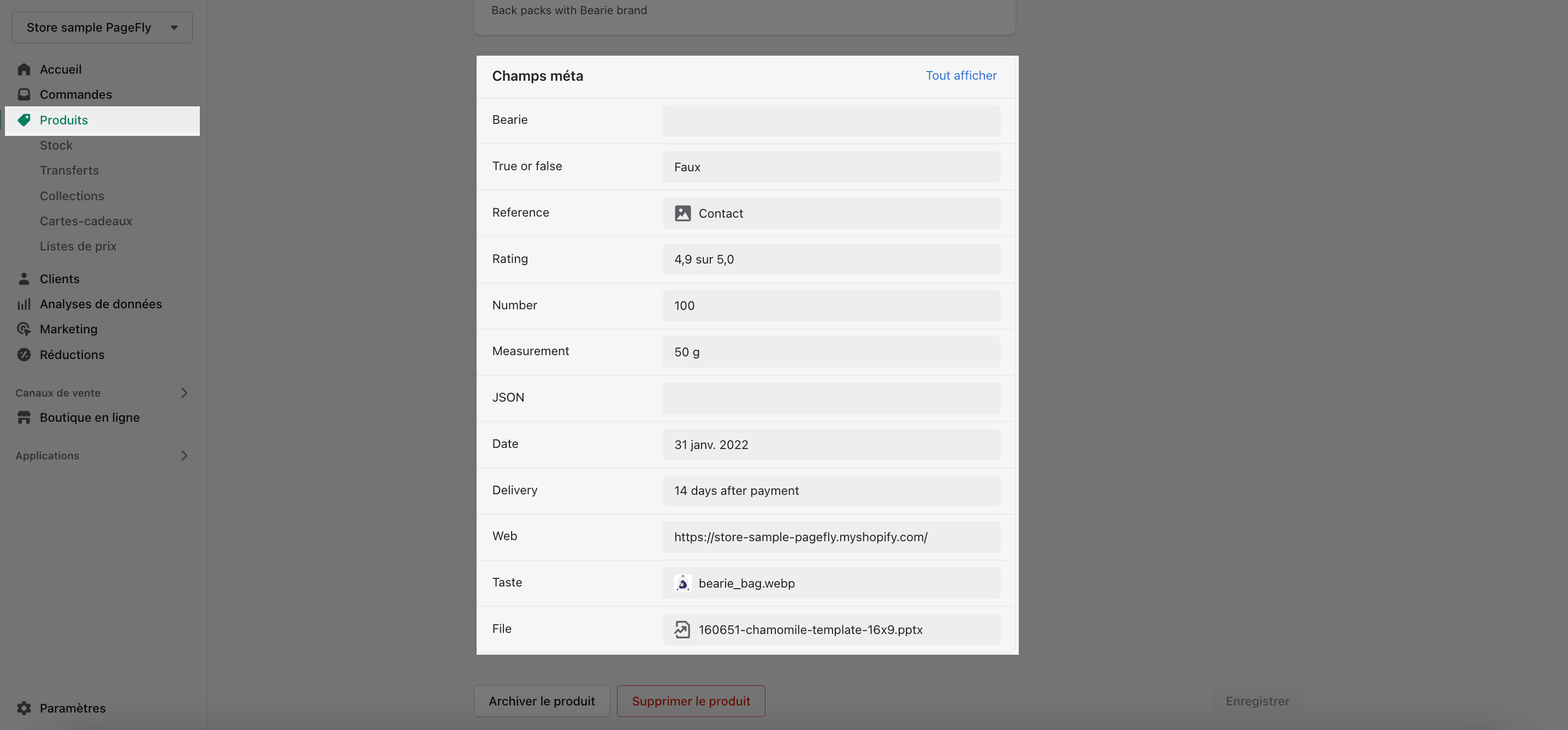Screen dimensions: 1568x730
Task: Click Archiver le produit button
Action: pos(542,702)
